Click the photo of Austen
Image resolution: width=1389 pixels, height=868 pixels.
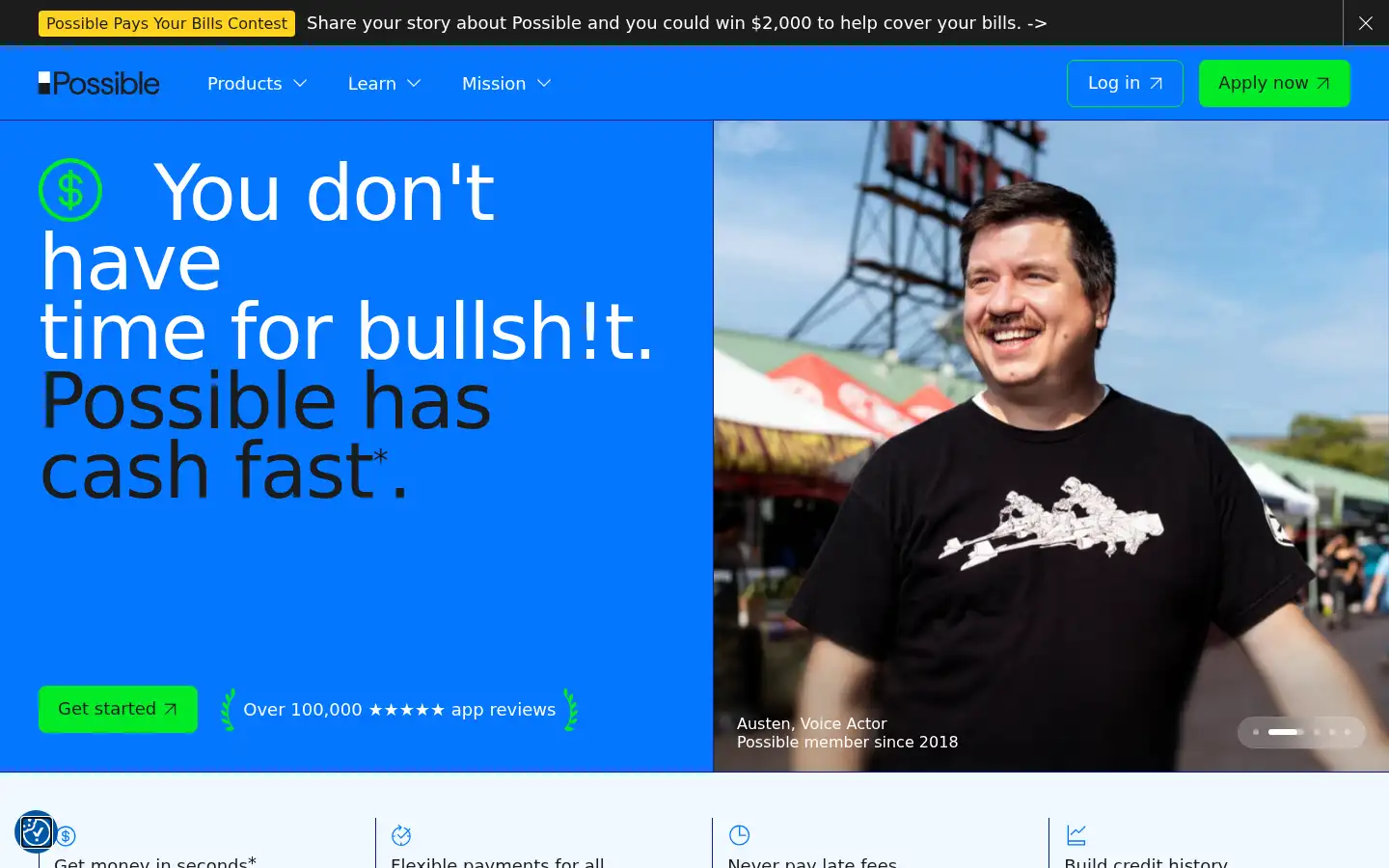click(x=1051, y=446)
